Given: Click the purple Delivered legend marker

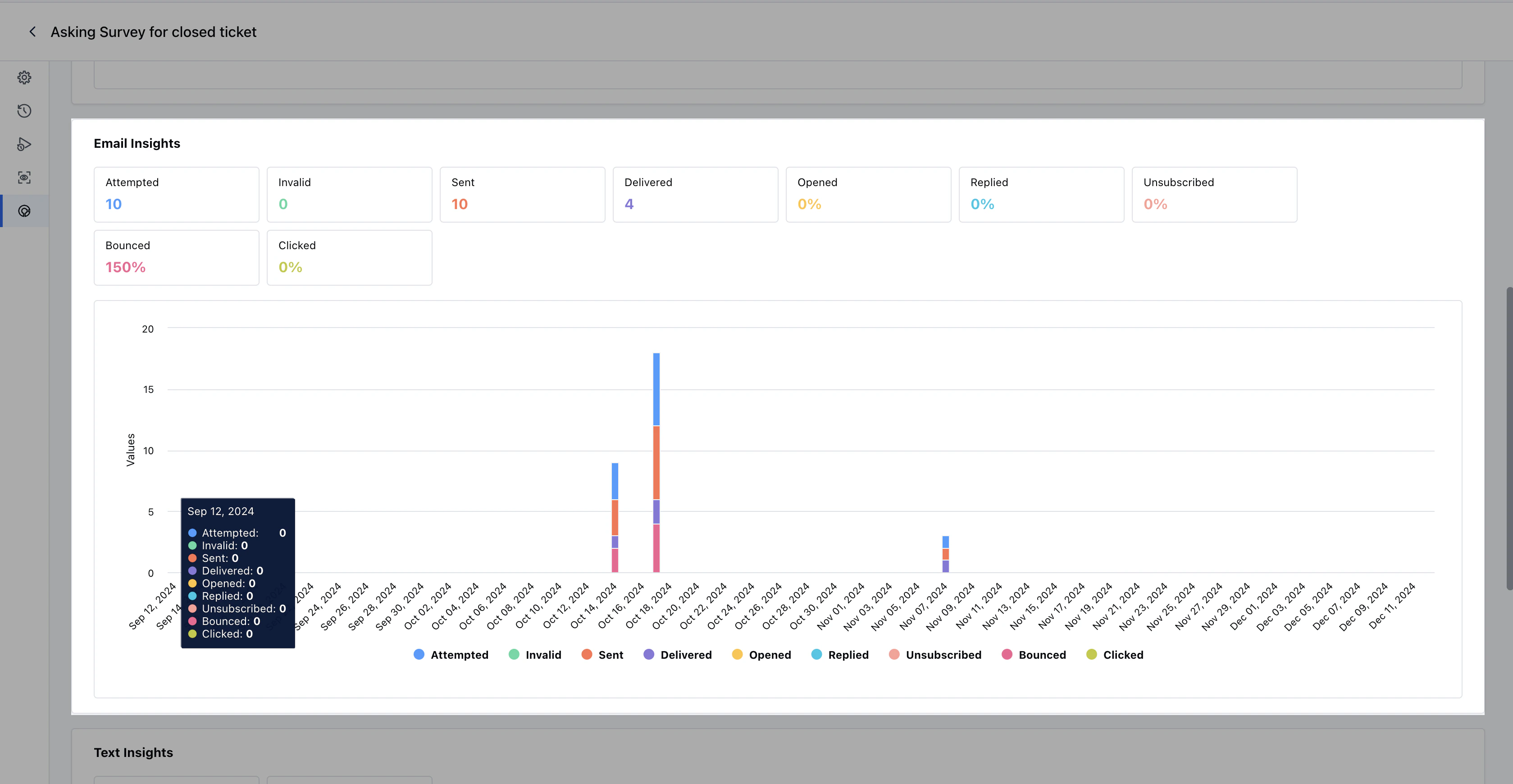Looking at the screenshot, I should (x=648, y=654).
